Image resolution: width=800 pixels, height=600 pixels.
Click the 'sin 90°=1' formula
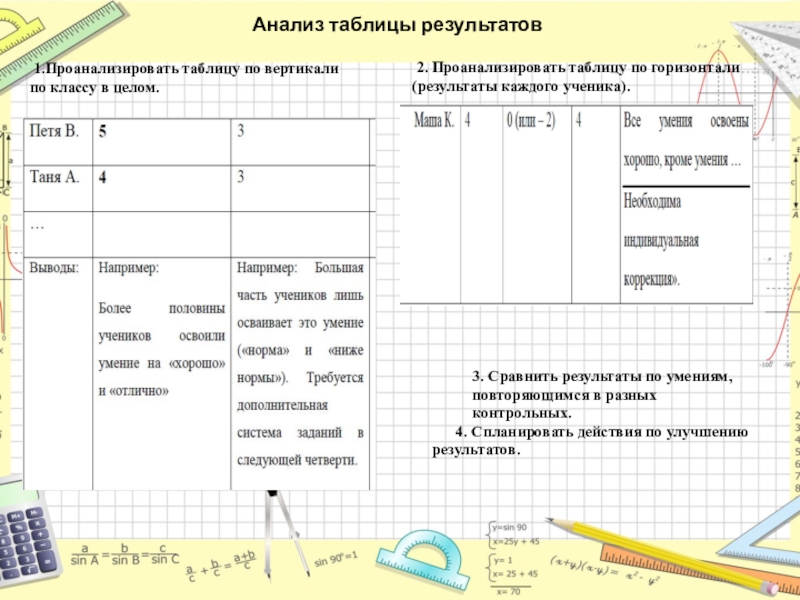click(x=336, y=559)
